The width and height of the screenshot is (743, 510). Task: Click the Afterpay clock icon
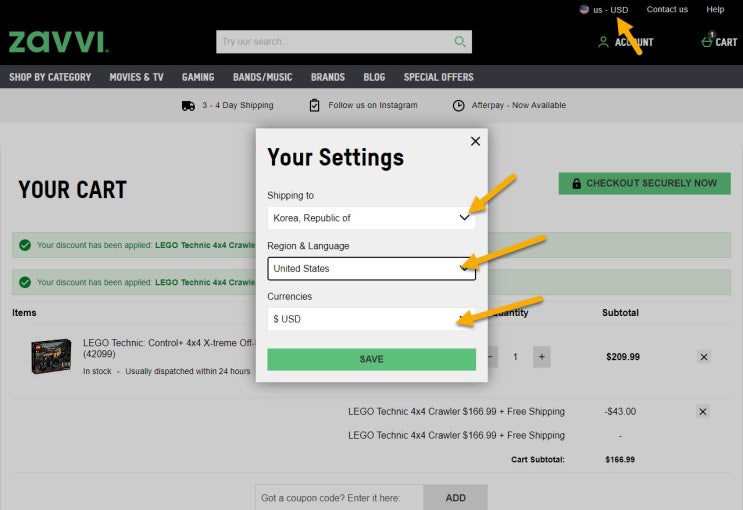459,106
